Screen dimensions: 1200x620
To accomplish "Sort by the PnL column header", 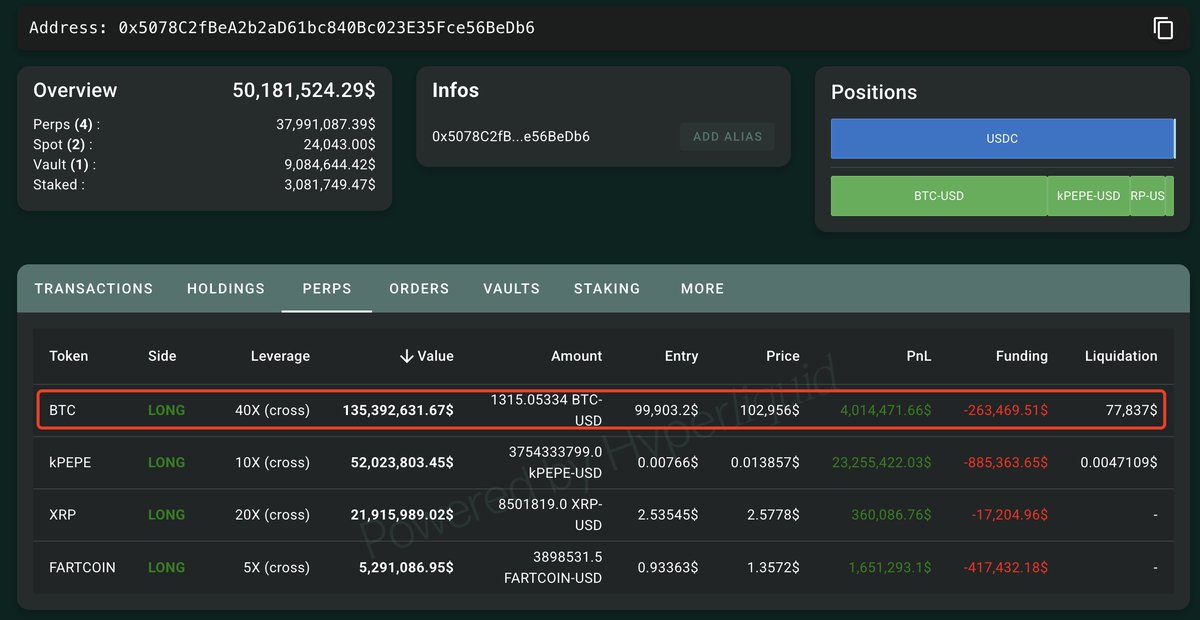I will (919, 356).
